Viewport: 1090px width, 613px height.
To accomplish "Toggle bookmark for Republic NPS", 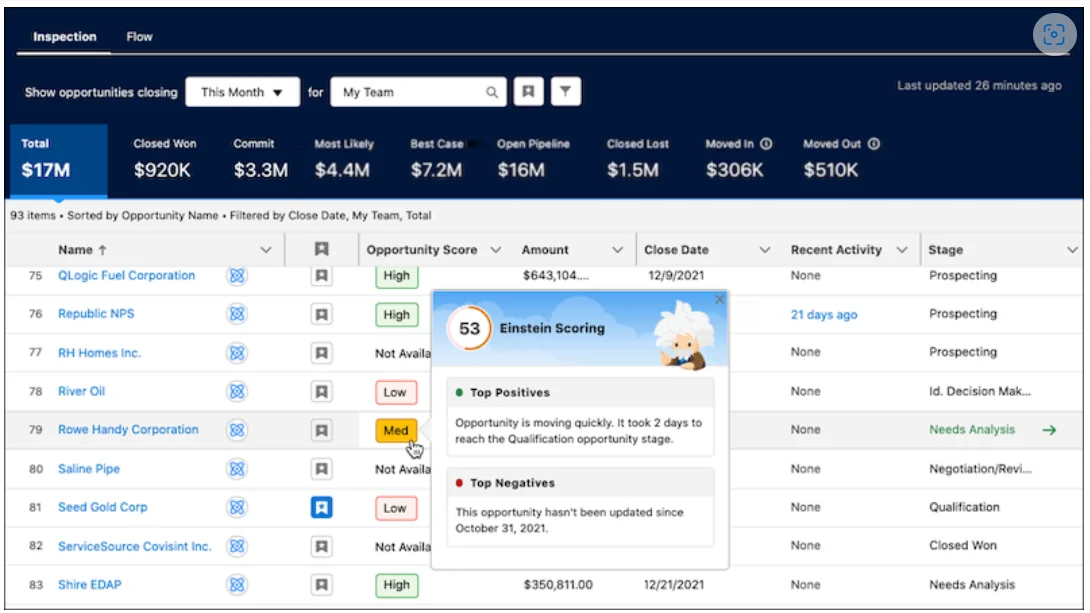I will click(321, 314).
